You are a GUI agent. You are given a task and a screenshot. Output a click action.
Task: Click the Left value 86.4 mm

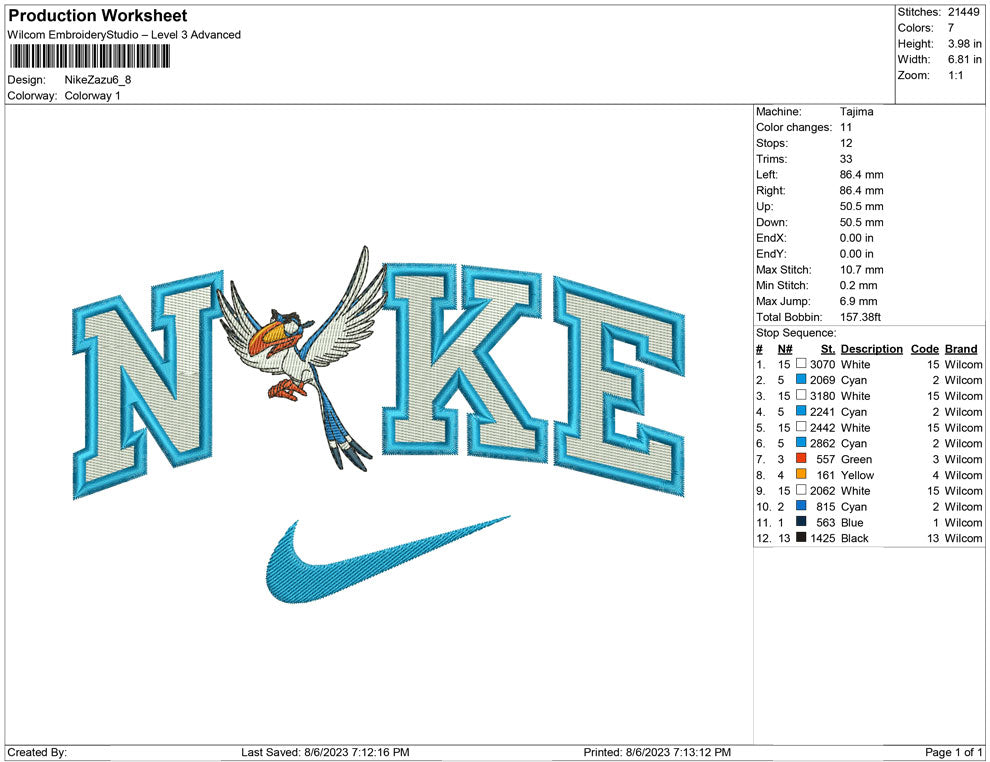click(862, 175)
